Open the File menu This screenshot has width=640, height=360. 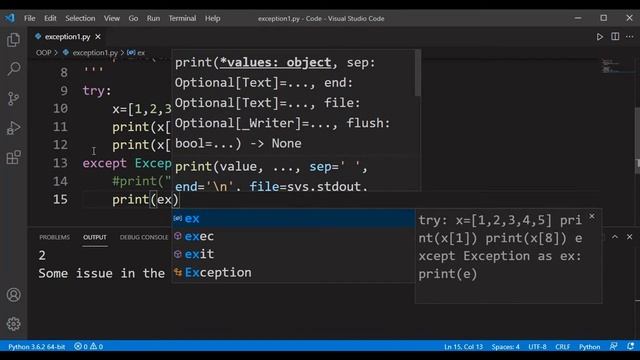pyautogui.click(x=29, y=18)
